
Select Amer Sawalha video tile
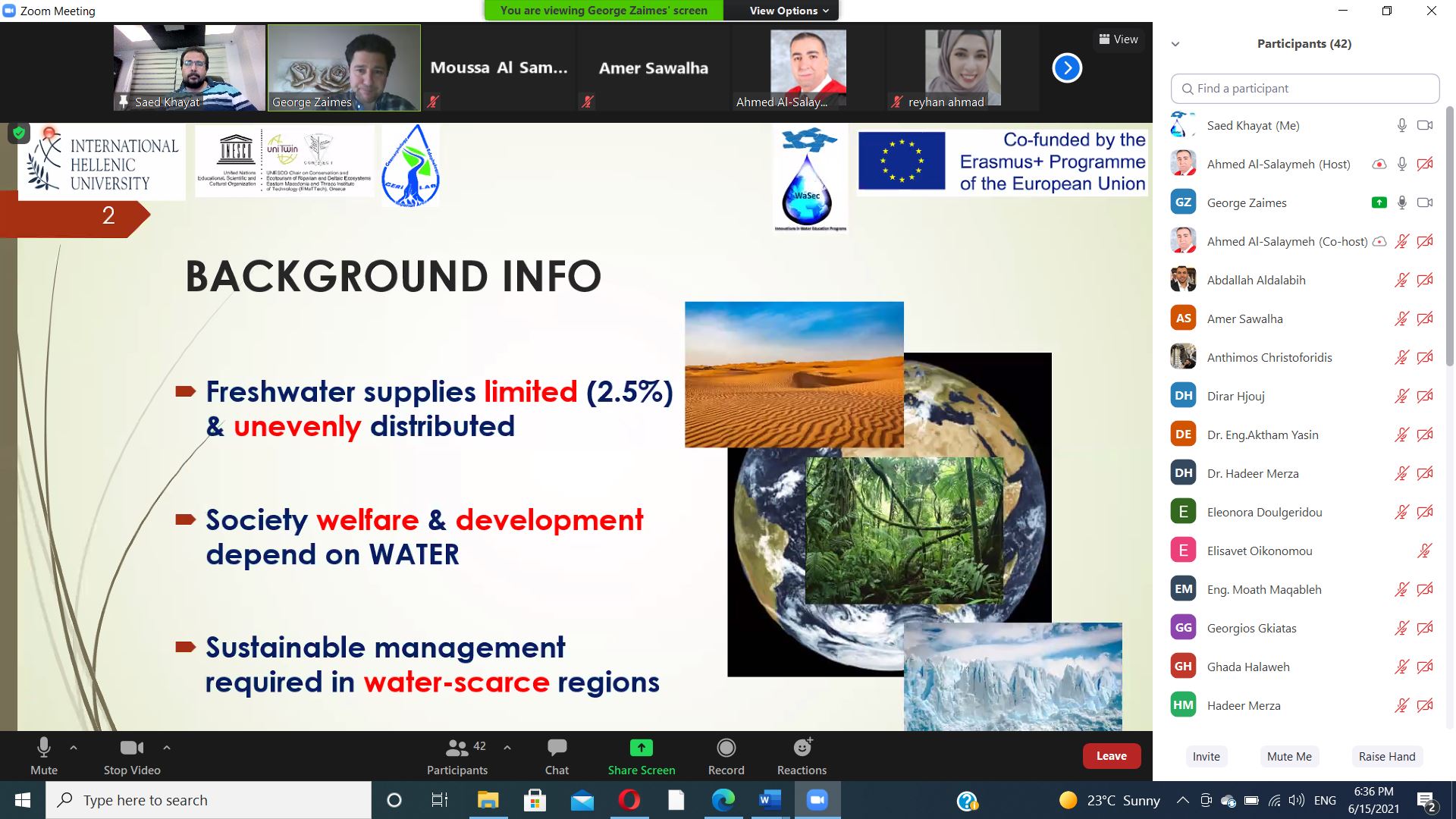pos(654,68)
